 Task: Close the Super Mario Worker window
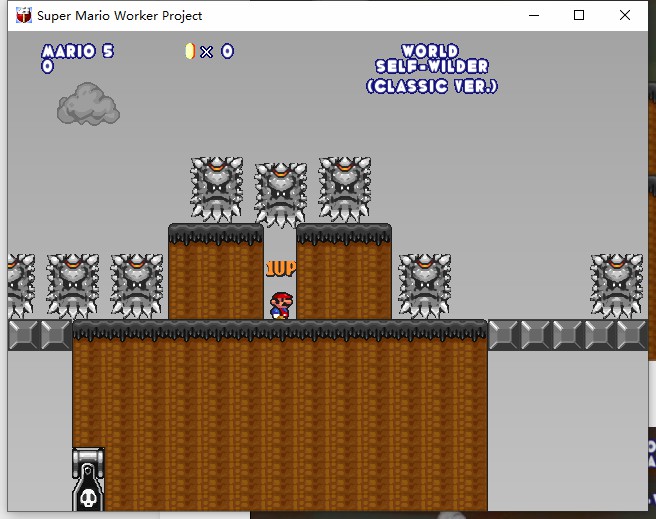coord(625,15)
